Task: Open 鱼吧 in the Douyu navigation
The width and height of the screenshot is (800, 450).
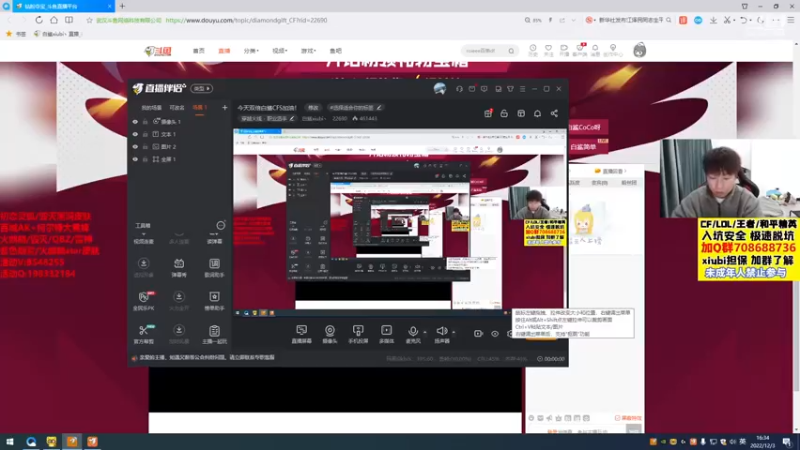Action: [335, 51]
